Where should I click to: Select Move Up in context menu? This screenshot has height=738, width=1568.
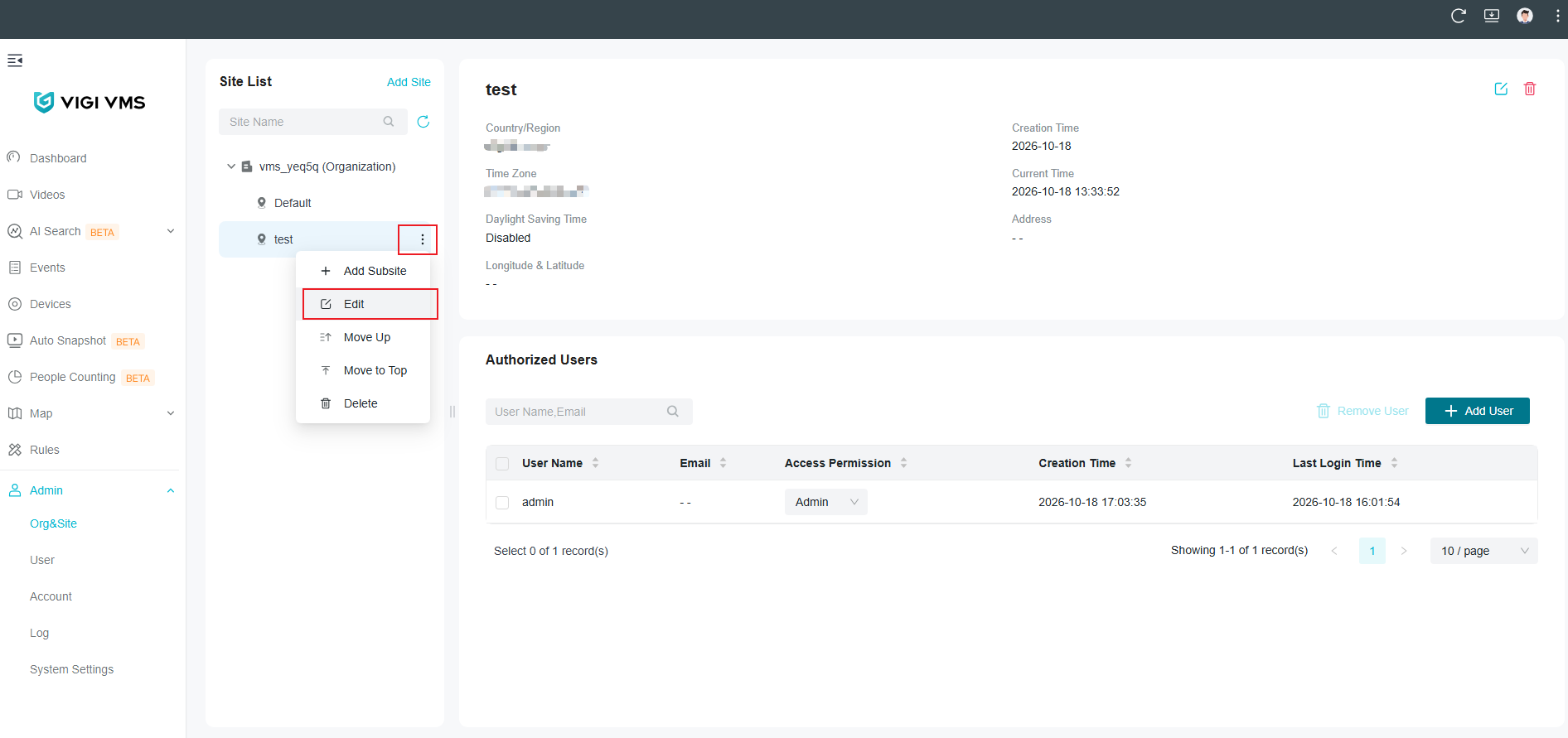coord(363,337)
